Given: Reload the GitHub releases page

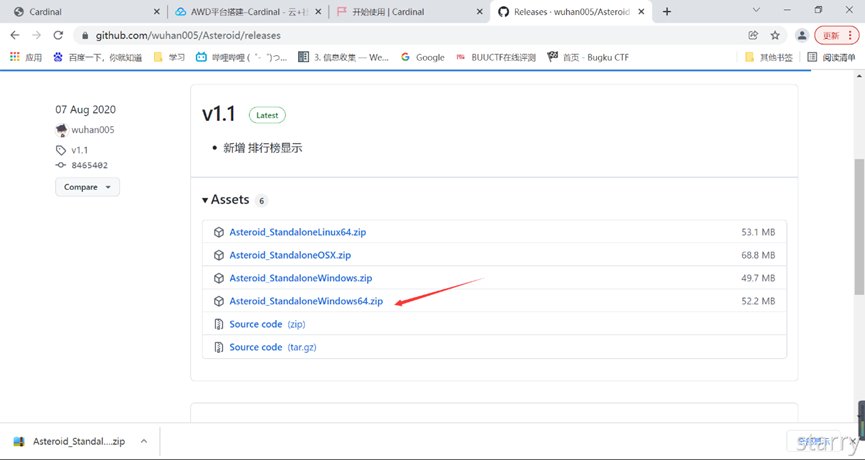Looking at the screenshot, I should tap(58, 35).
